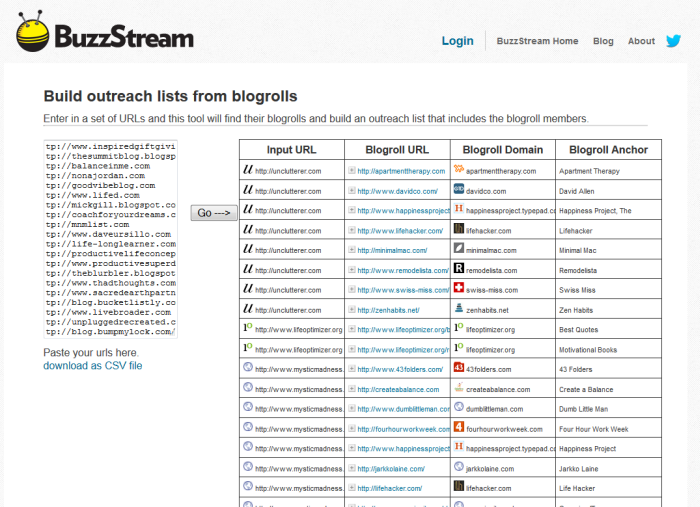Select 'David Allen' anchor text
Image resolution: width=700 pixels, height=507 pixels.
(576, 191)
